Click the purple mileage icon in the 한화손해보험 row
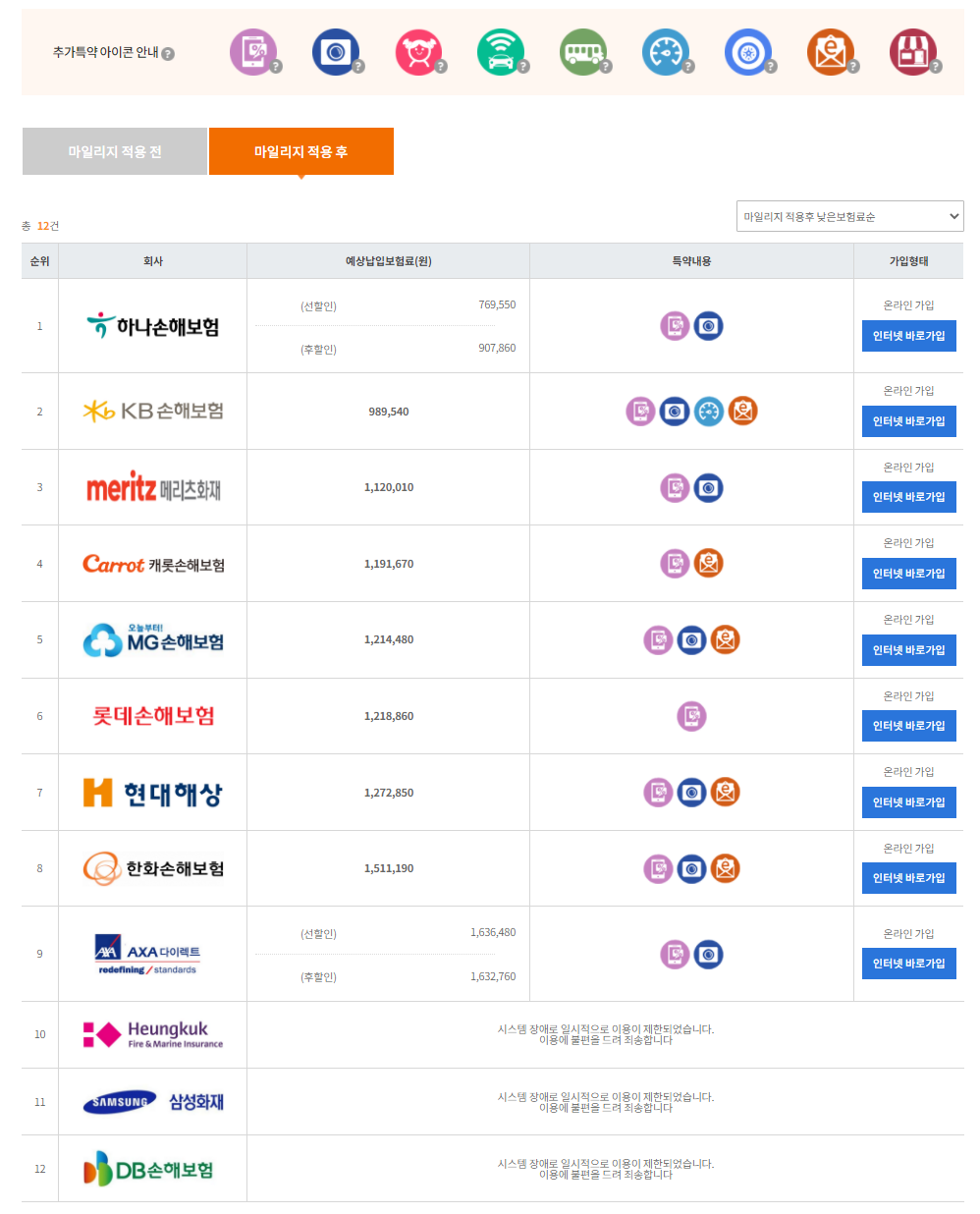Image resolution: width=980 pixels, height=1214 pixels. 658,869
